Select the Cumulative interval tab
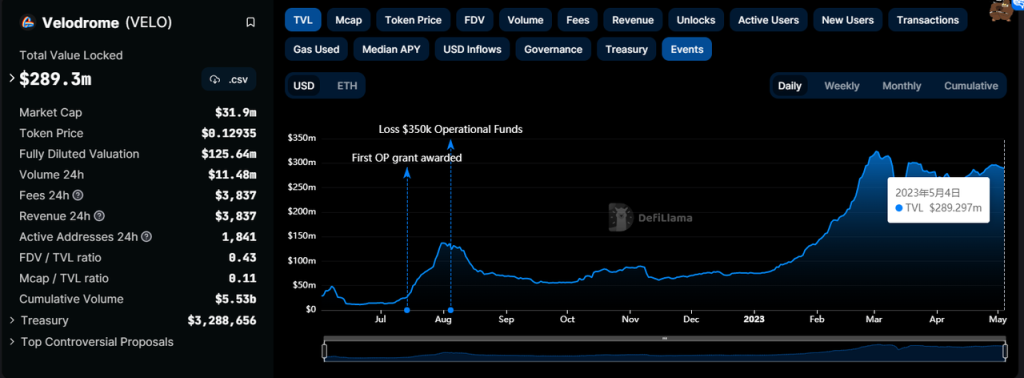Viewport: 1024px width, 378px height. 970,86
